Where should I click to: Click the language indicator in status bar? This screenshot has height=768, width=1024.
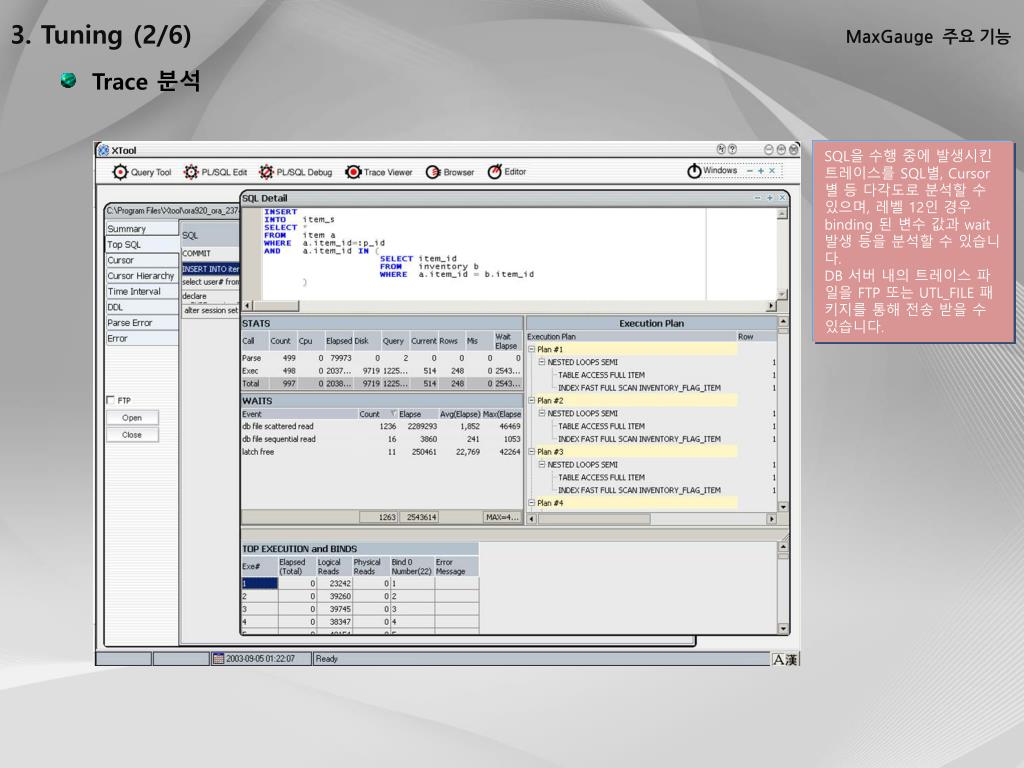785,659
